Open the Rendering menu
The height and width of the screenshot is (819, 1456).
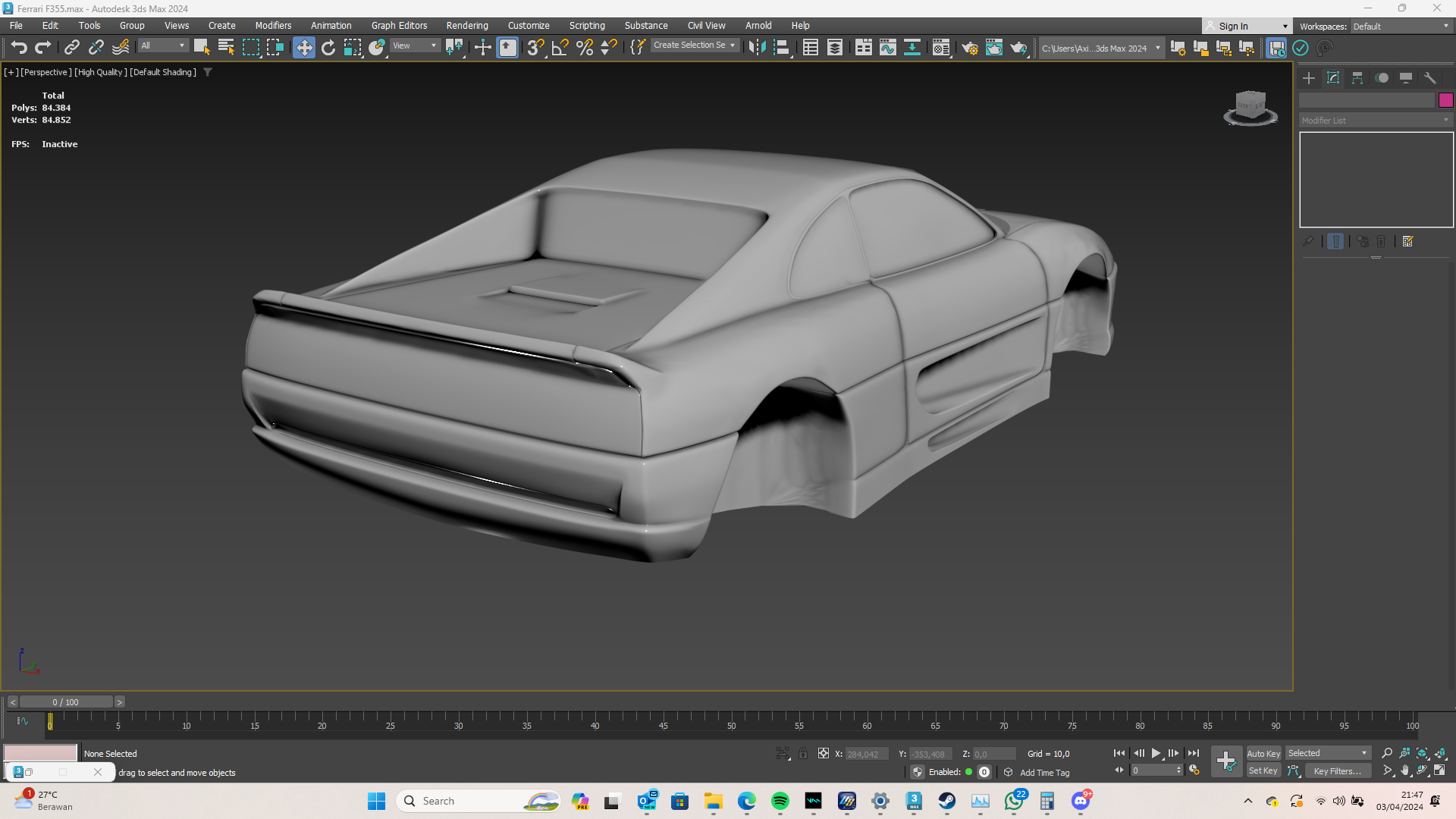coord(466,25)
